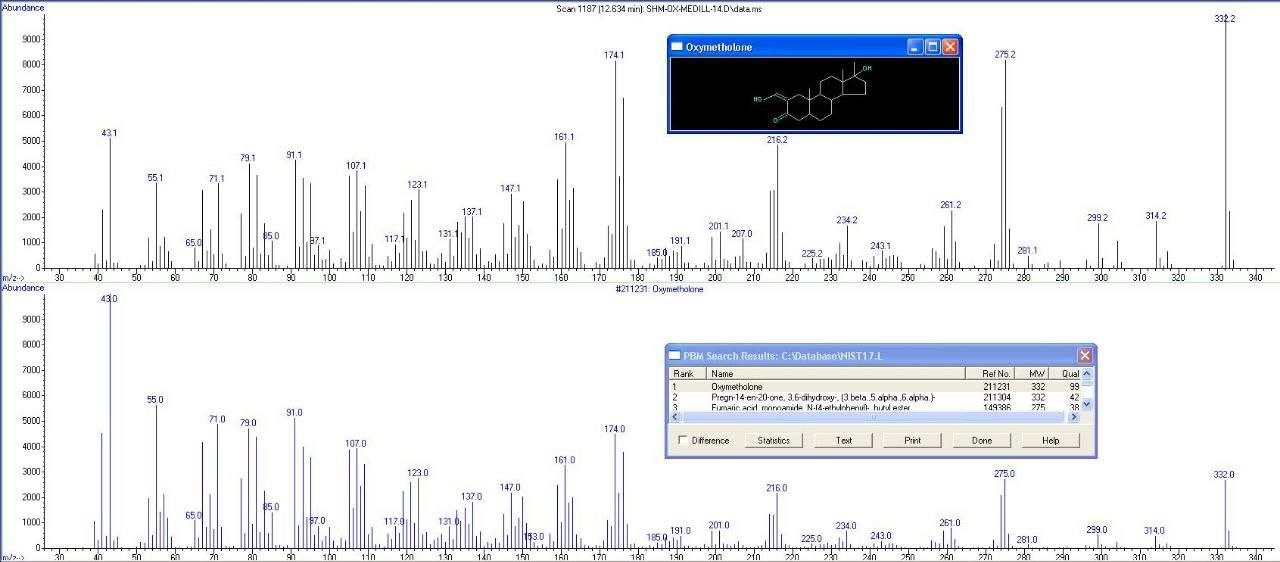
Task: Click the horizontal scrollbar left arrow
Action: coord(674,417)
